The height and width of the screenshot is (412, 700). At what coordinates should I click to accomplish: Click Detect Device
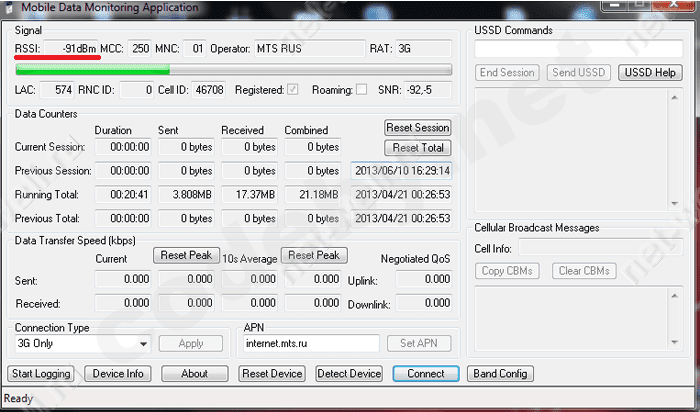click(x=349, y=374)
